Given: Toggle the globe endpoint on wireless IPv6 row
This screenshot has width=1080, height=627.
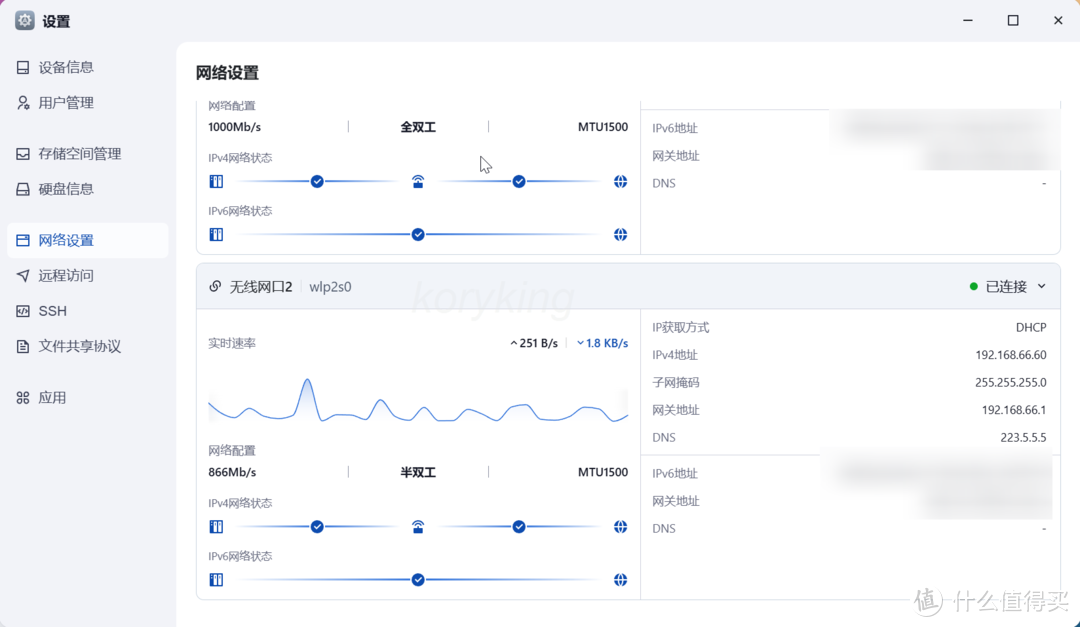Looking at the screenshot, I should point(620,579).
